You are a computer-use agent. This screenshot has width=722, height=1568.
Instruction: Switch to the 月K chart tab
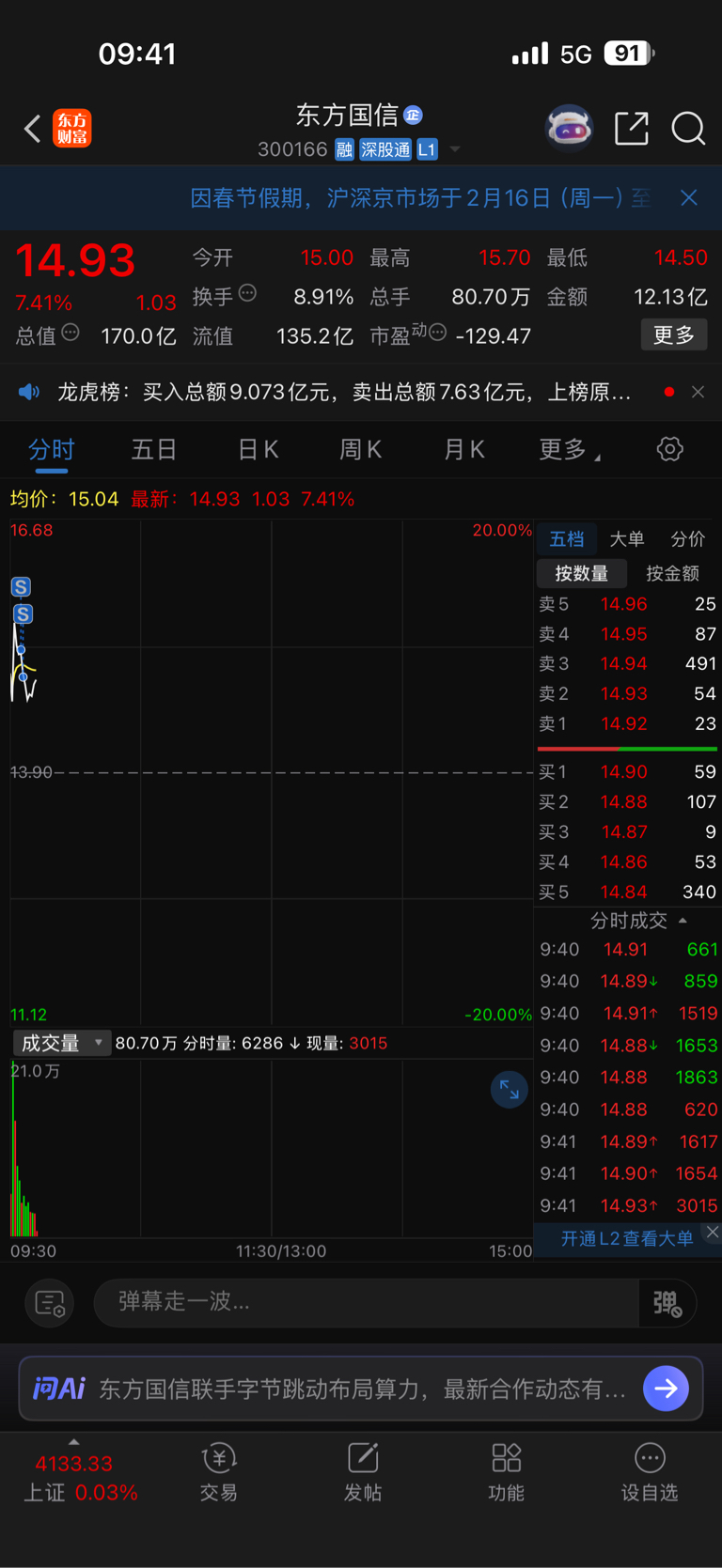(x=463, y=450)
